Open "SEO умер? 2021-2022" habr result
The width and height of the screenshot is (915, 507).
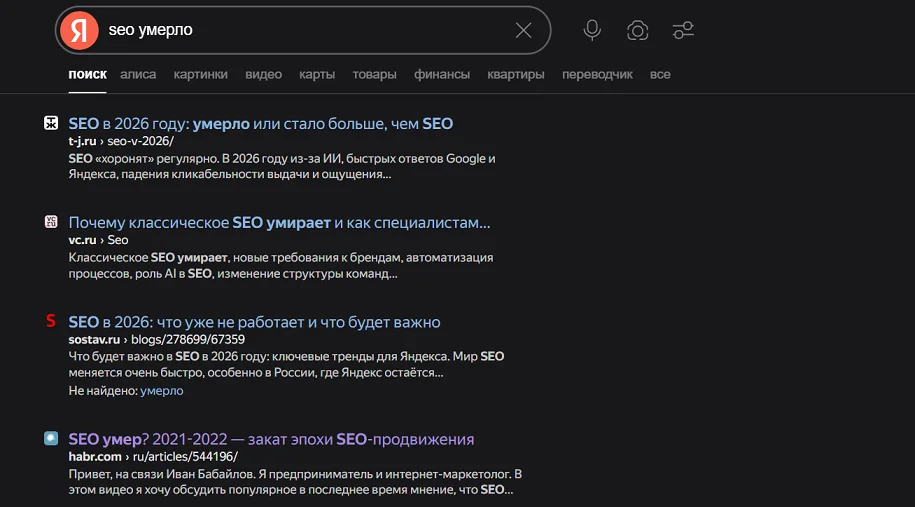271,439
